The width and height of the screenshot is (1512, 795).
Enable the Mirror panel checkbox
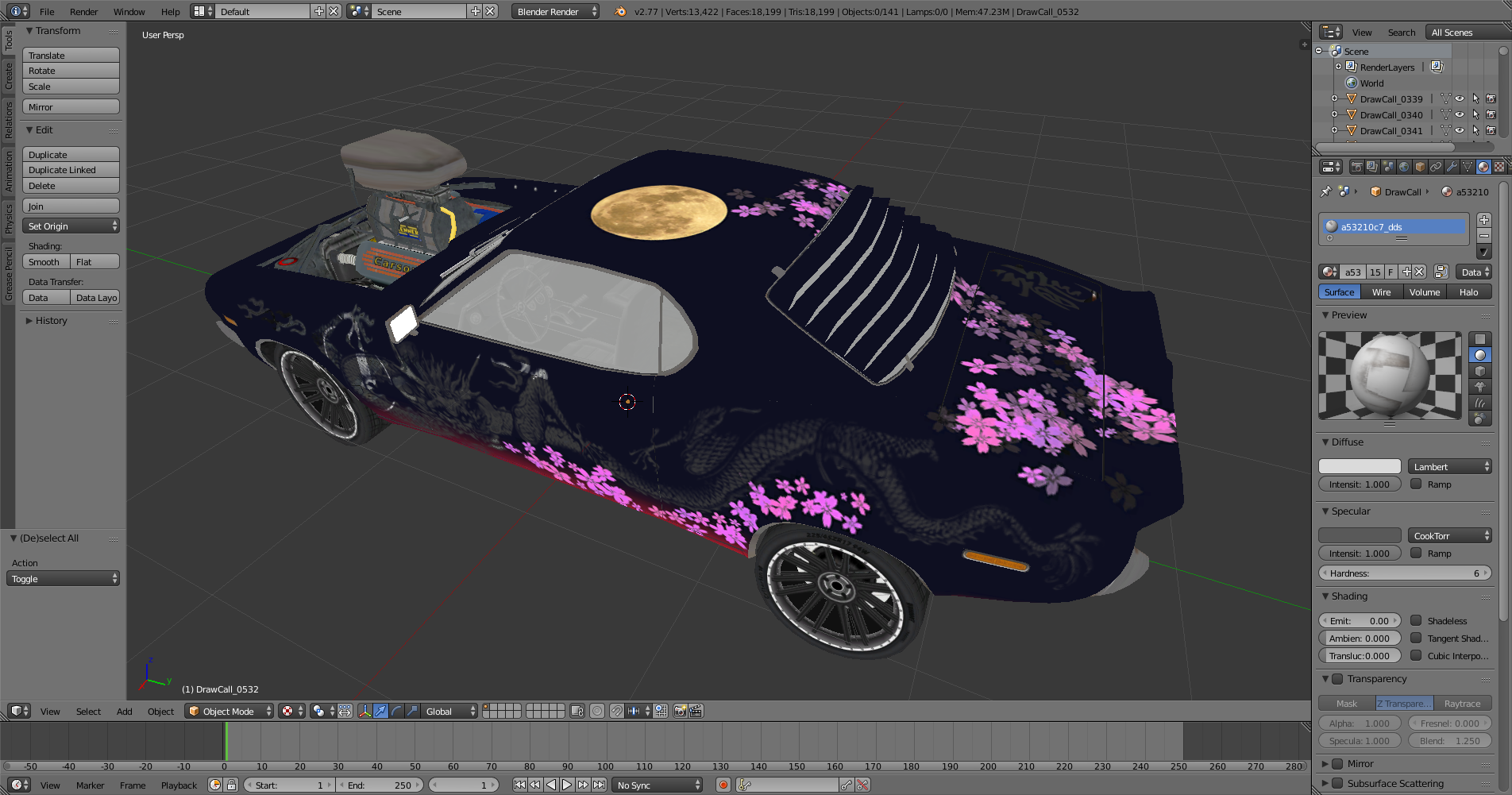[x=1337, y=763]
